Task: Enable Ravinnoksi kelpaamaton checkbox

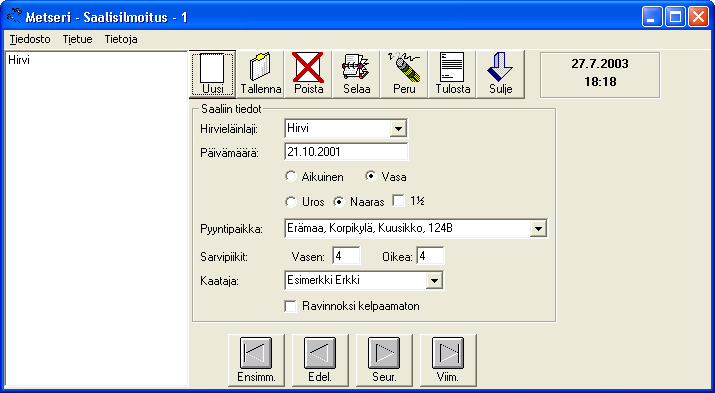Action: (x=290, y=306)
